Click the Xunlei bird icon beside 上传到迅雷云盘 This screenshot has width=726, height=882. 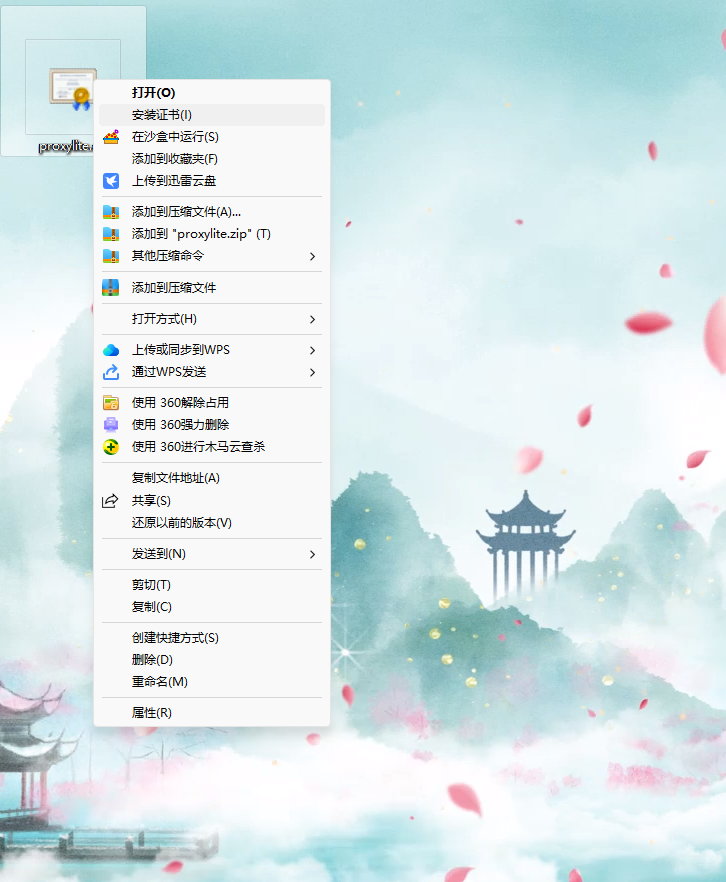(111, 181)
